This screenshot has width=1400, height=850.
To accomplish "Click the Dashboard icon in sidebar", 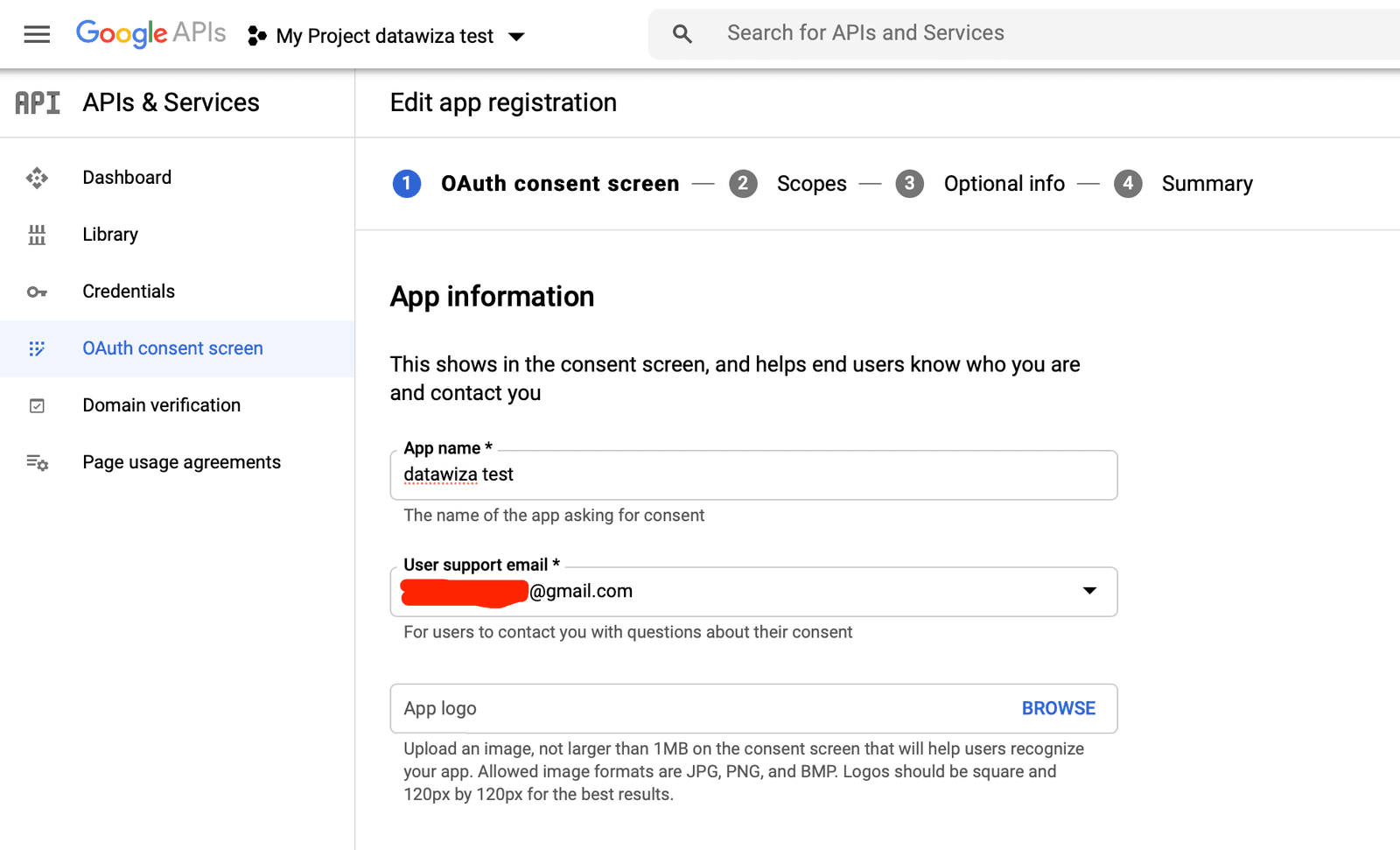I will (x=37, y=178).
